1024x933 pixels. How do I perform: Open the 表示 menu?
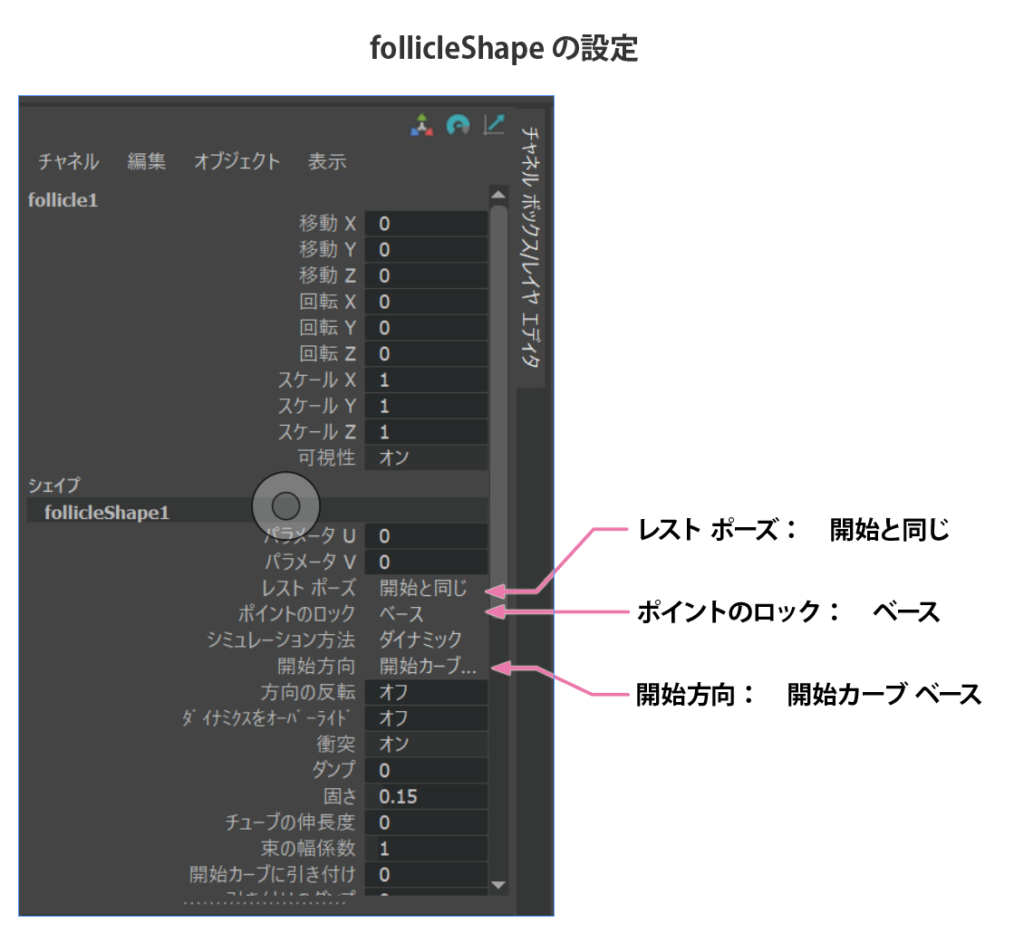pos(327,161)
